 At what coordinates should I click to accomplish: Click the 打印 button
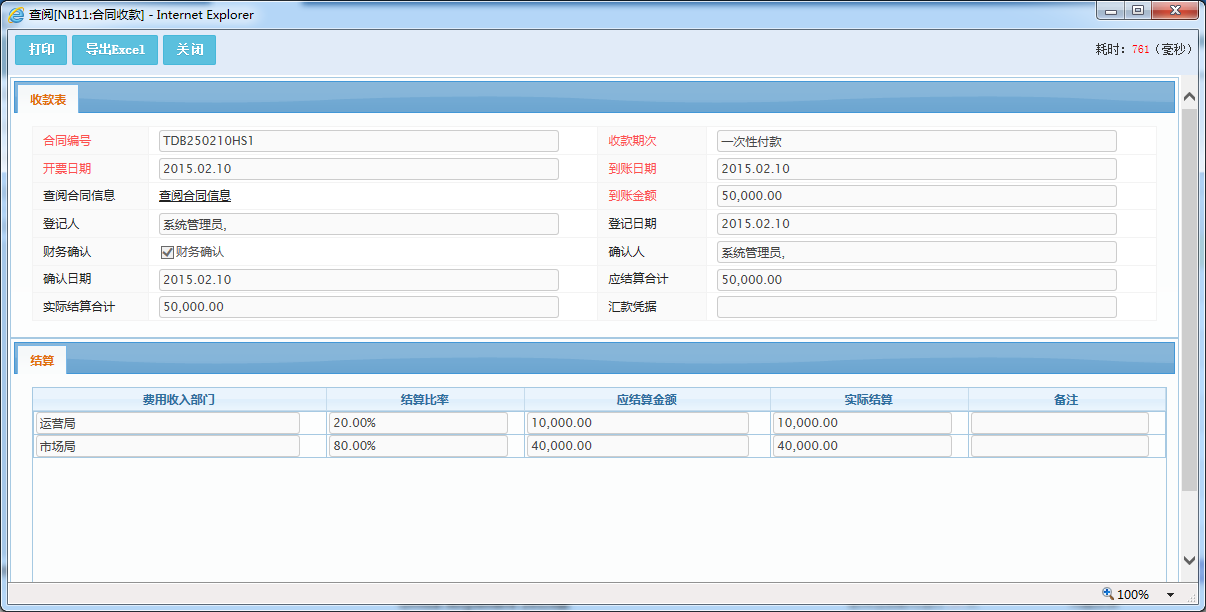point(41,50)
